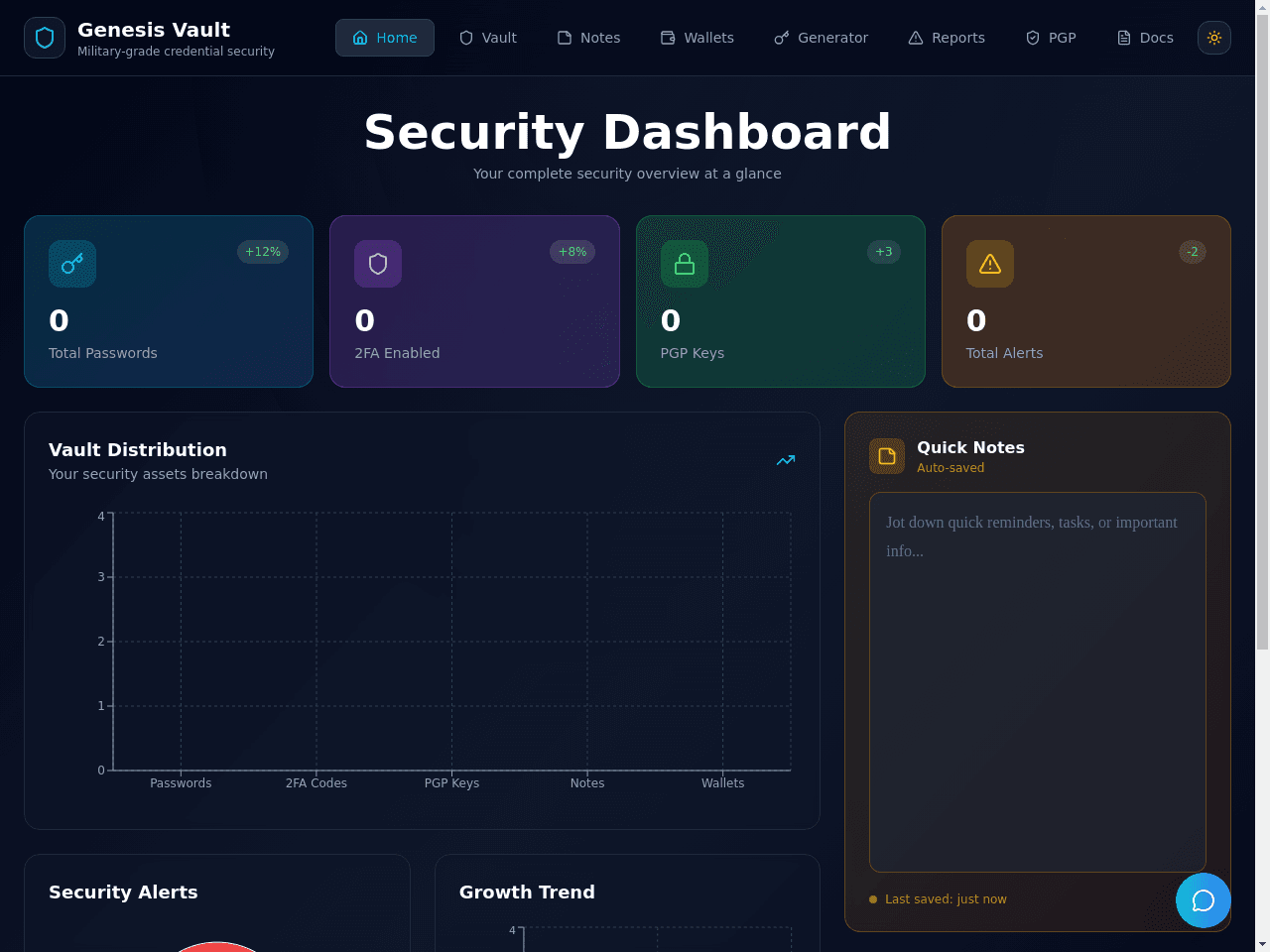Open the Generator tab
The image size is (1270, 952).
point(822,38)
